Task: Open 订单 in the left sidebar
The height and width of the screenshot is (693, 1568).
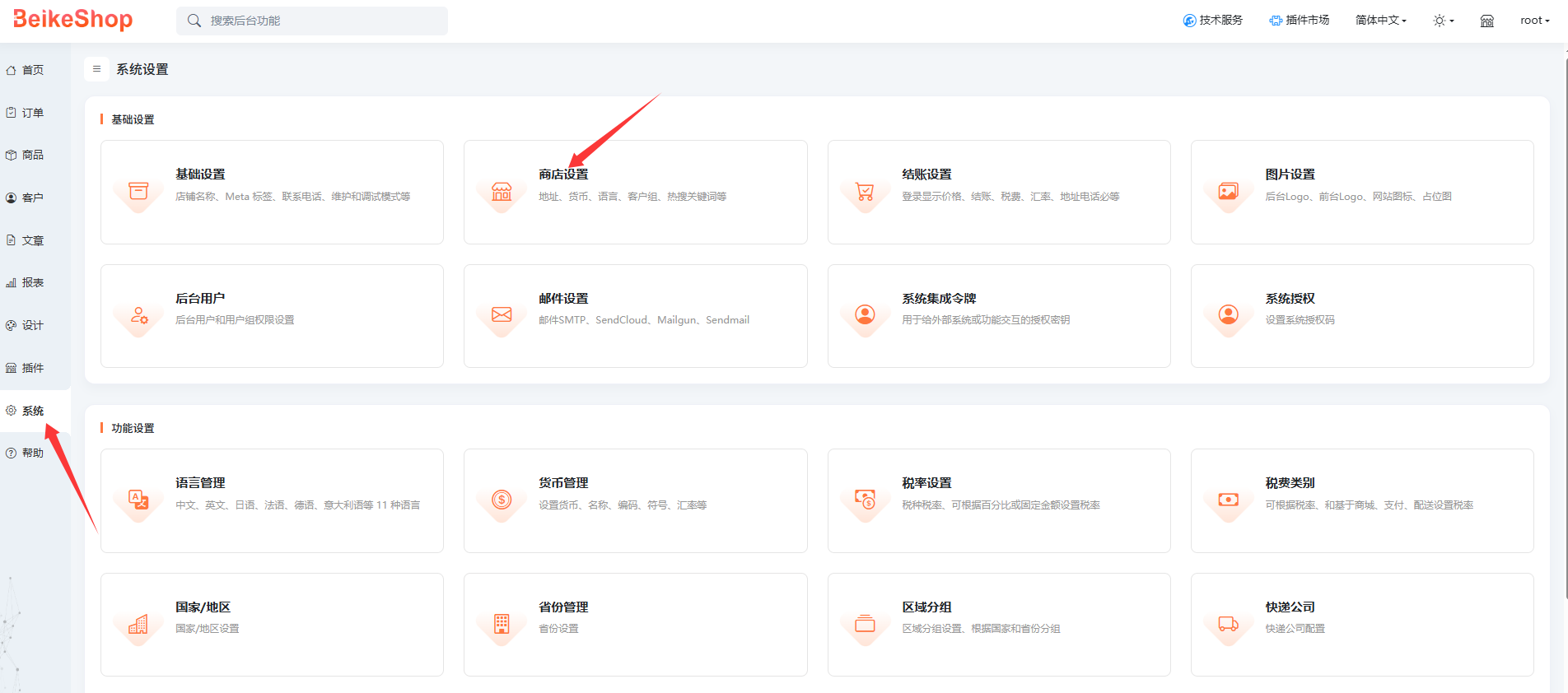Action: pyautogui.click(x=32, y=113)
